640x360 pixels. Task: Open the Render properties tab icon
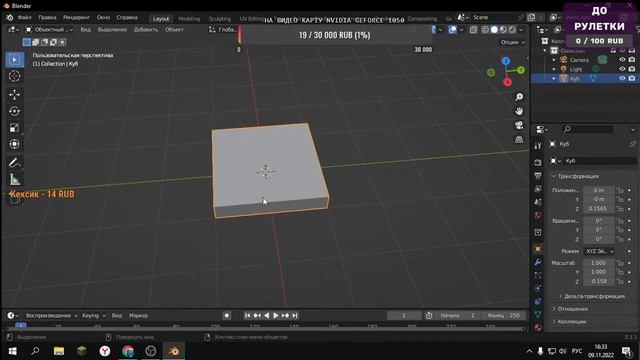tap(538, 162)
